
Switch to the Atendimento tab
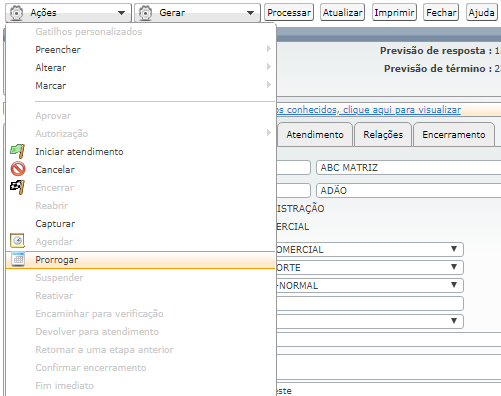pos(315,135)
